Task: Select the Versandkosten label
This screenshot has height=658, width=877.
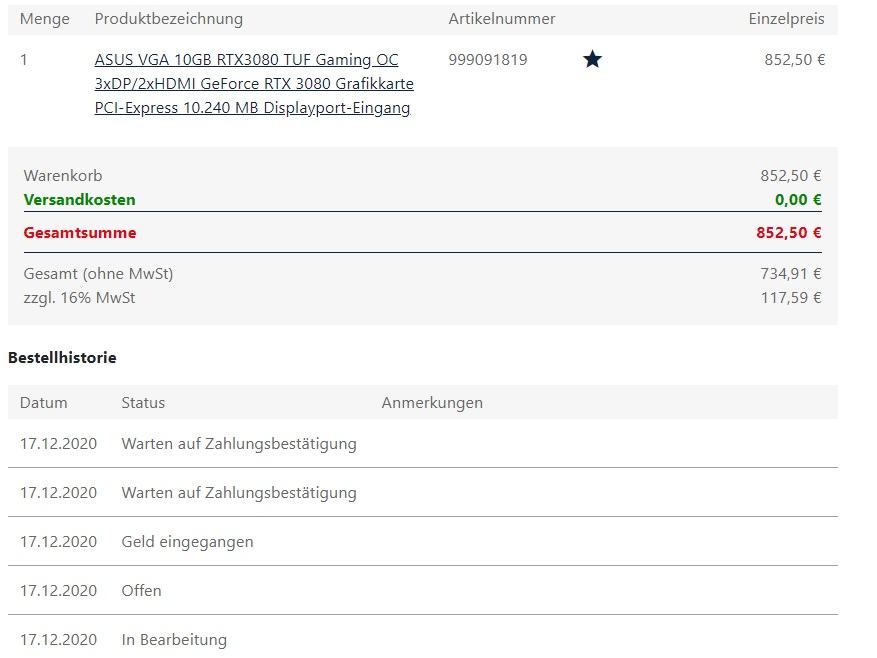Action: tap(80, 200)
